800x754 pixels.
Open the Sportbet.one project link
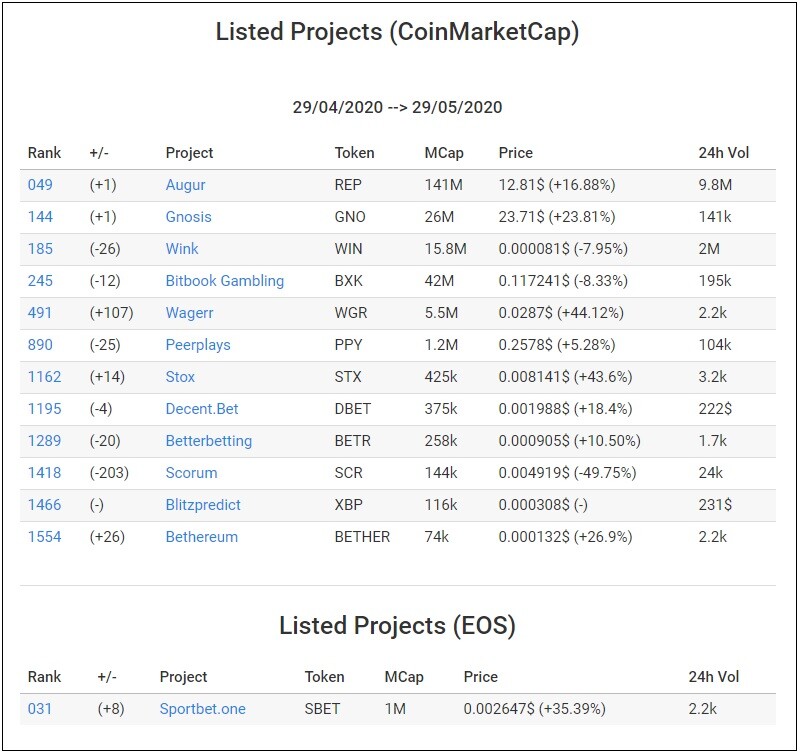click(203, 709)
